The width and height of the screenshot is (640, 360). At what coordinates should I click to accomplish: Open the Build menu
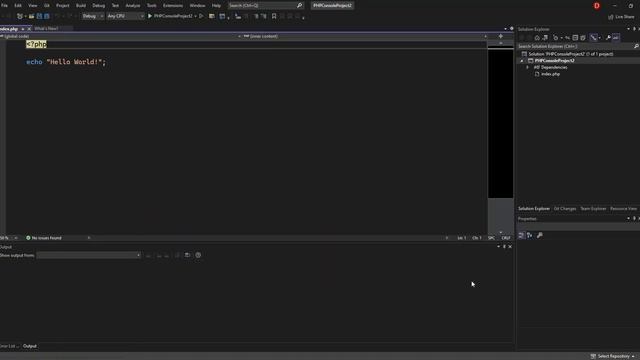(81, 5)
